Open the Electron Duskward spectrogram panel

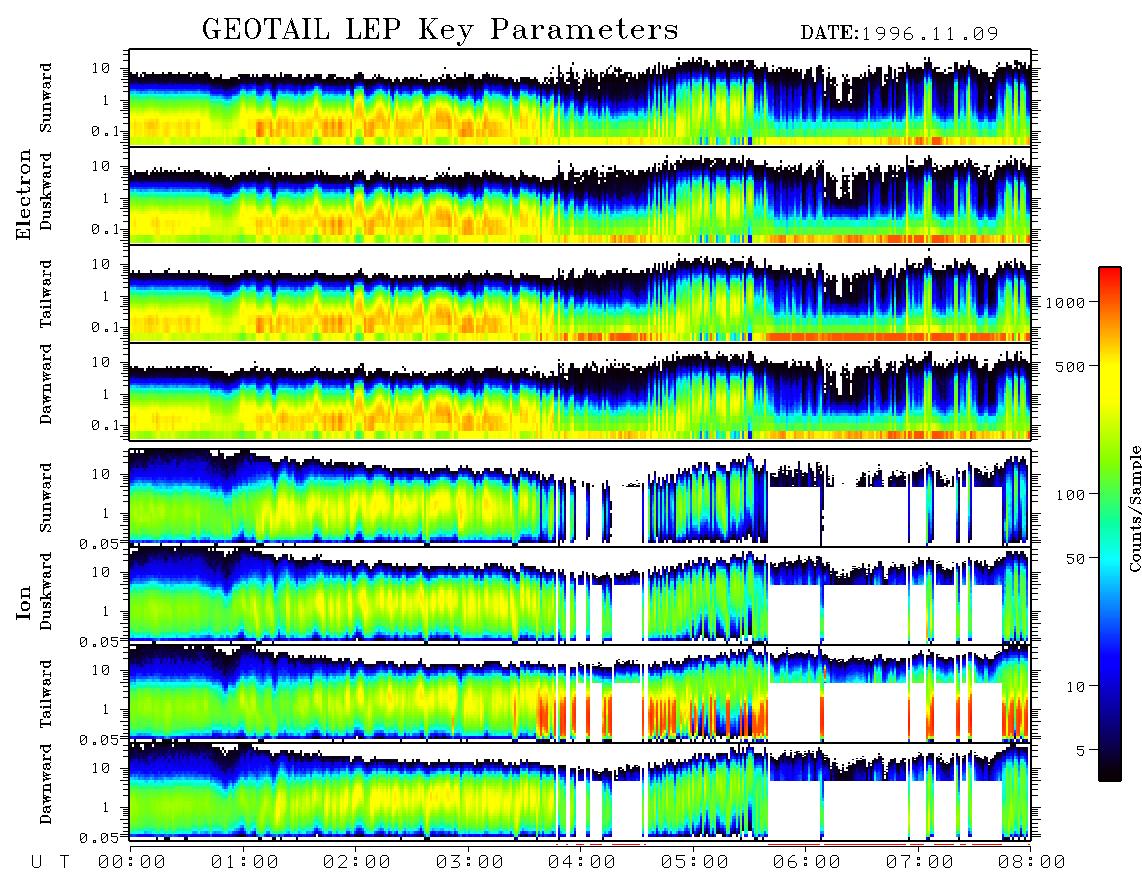click(580, 195)
